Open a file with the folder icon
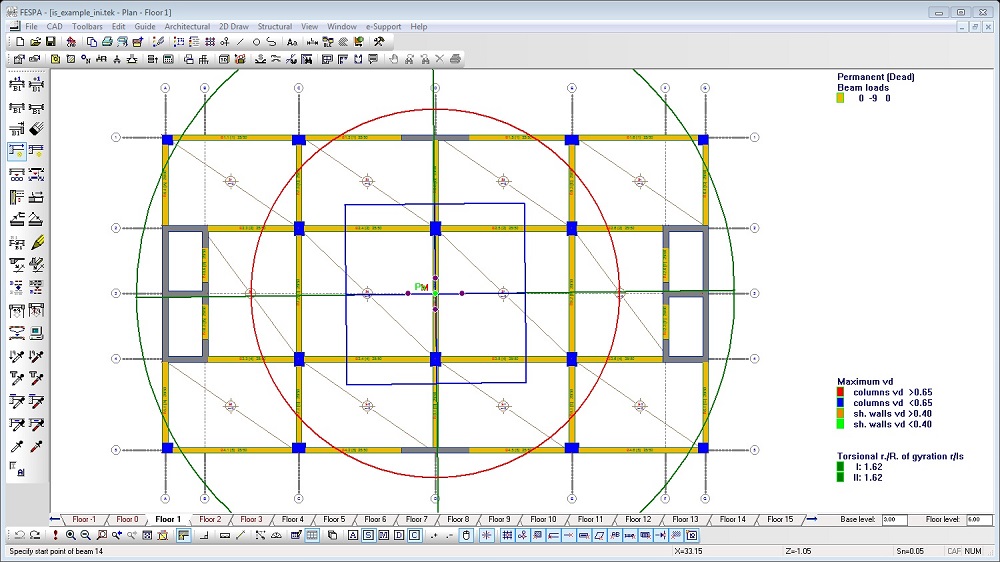Screen dimensions: 1000x562 (35, 42)
